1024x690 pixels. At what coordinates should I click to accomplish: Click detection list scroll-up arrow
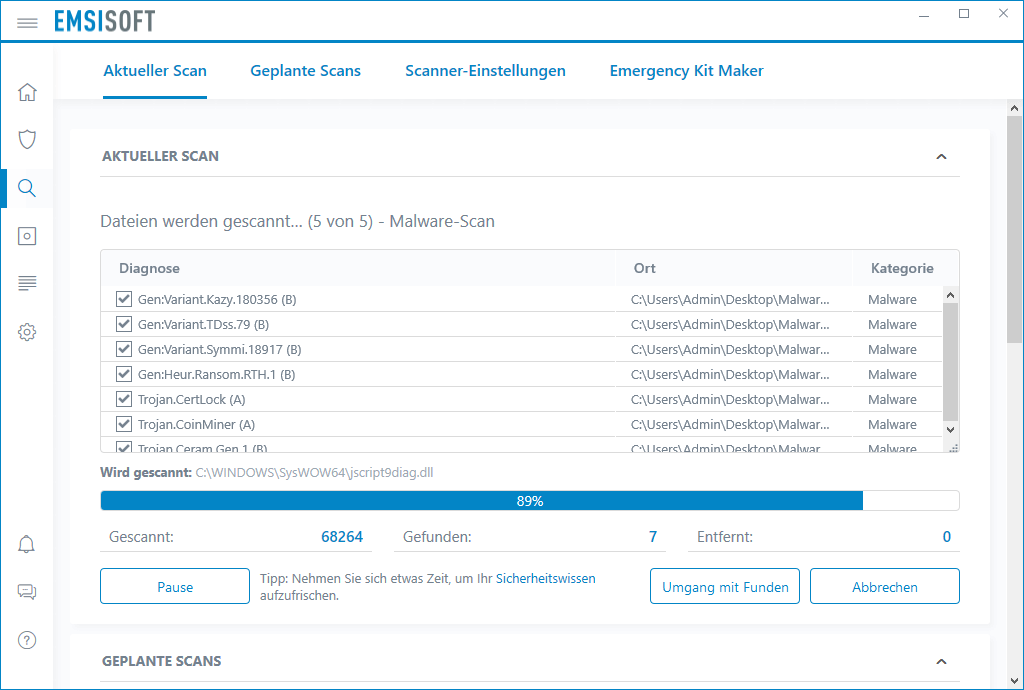(951, 295)
